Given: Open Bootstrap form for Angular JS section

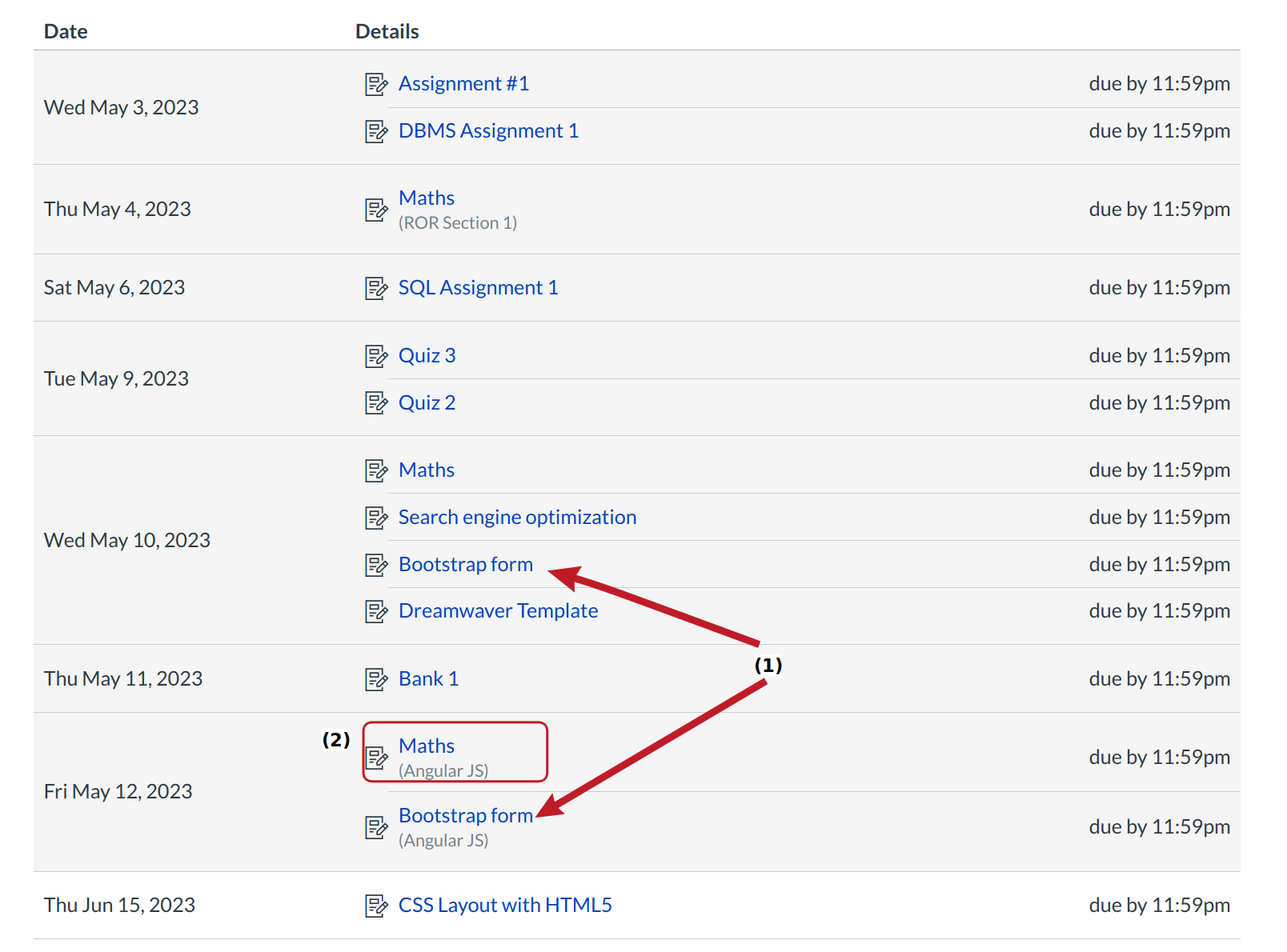Looking at the screenshot, I should pyautogui.click(x=465, y=816).
